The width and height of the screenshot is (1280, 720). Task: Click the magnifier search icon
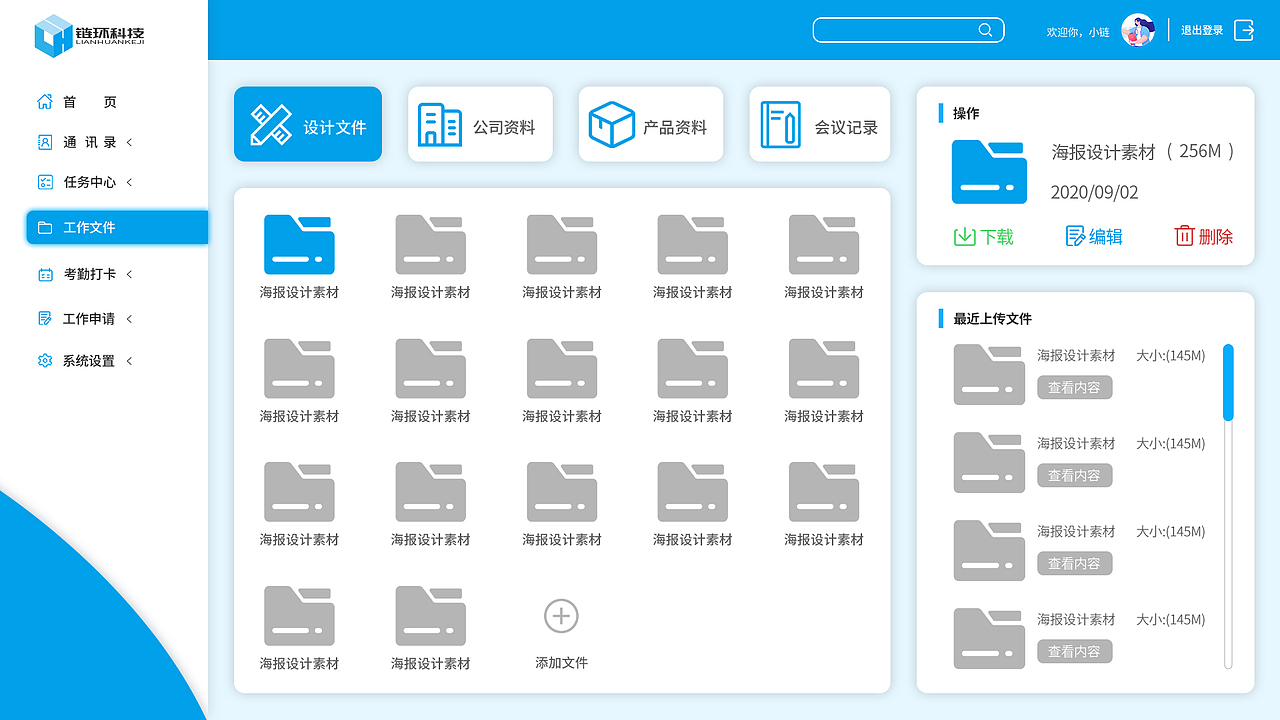[x=985, y=30]
